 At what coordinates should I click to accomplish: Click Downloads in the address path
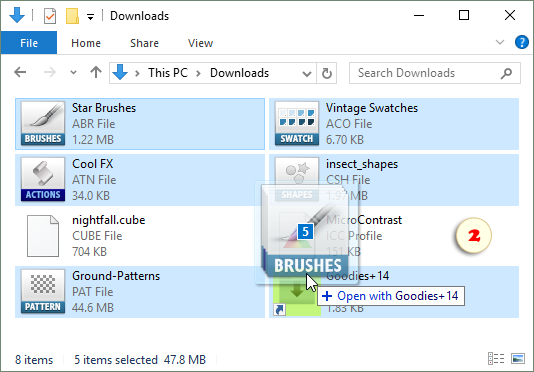click(239, 73)
